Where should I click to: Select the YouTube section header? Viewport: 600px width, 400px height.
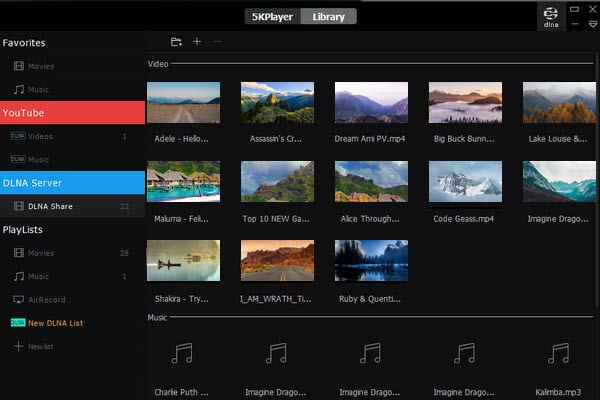72,112
